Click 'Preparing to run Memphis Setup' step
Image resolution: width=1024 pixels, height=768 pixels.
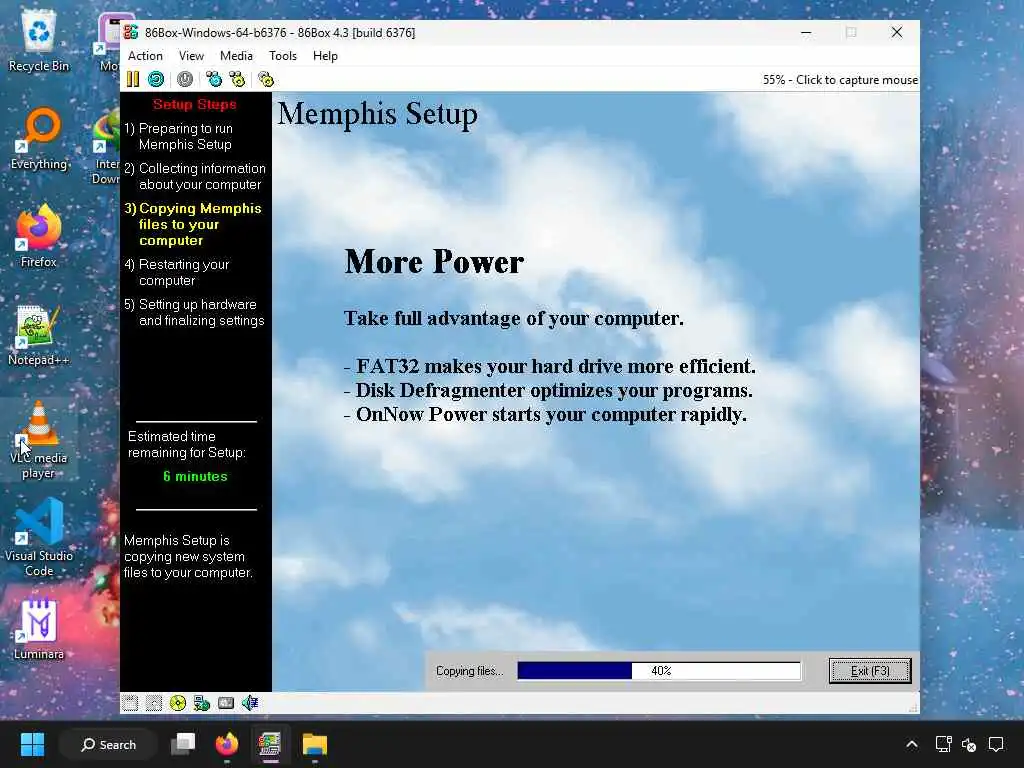[178, 136]
